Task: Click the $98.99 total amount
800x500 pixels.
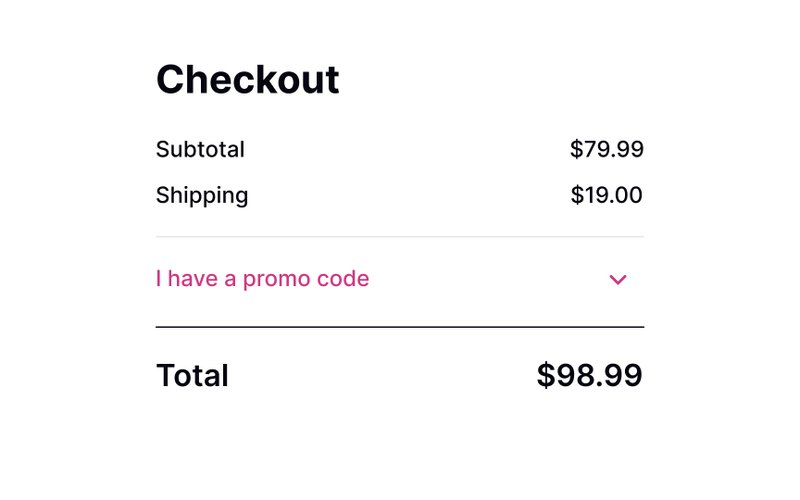Action: (589, 376)
